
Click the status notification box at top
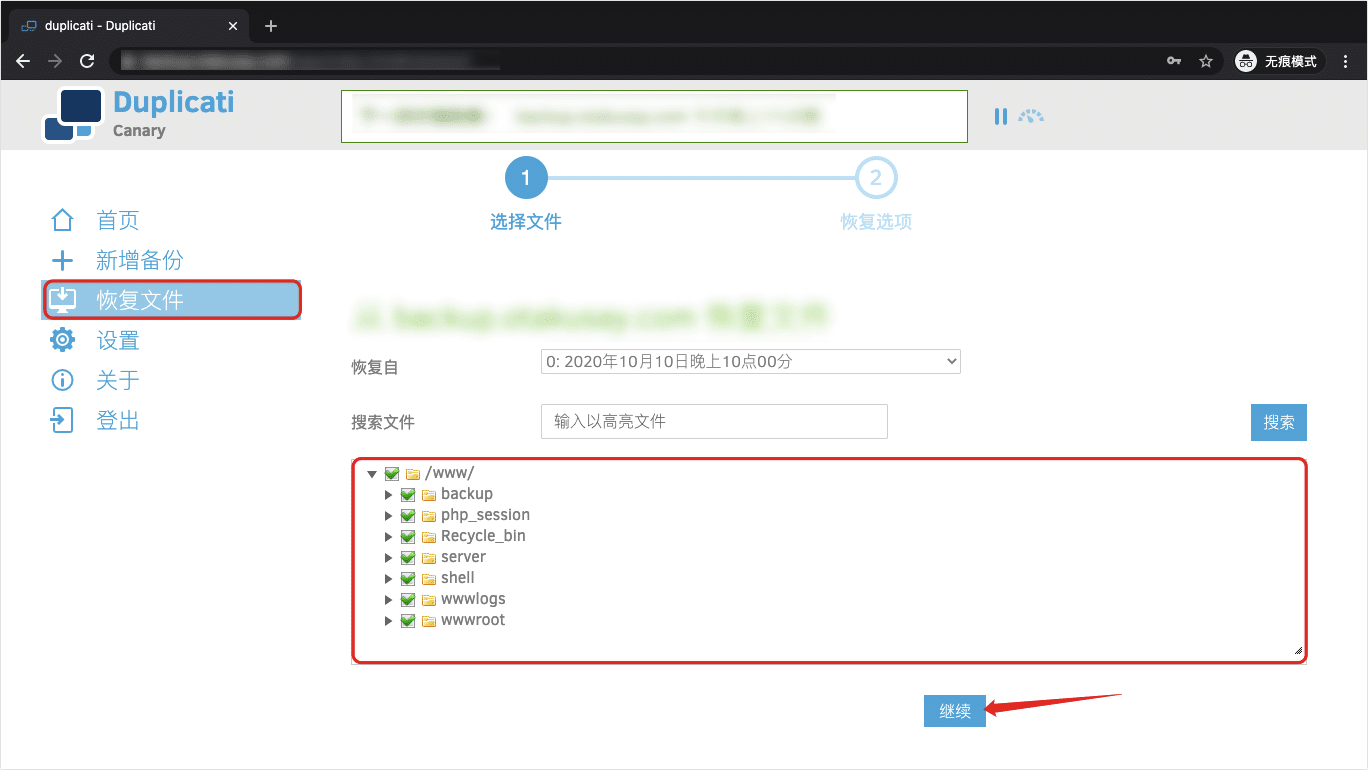pos(654,117)
